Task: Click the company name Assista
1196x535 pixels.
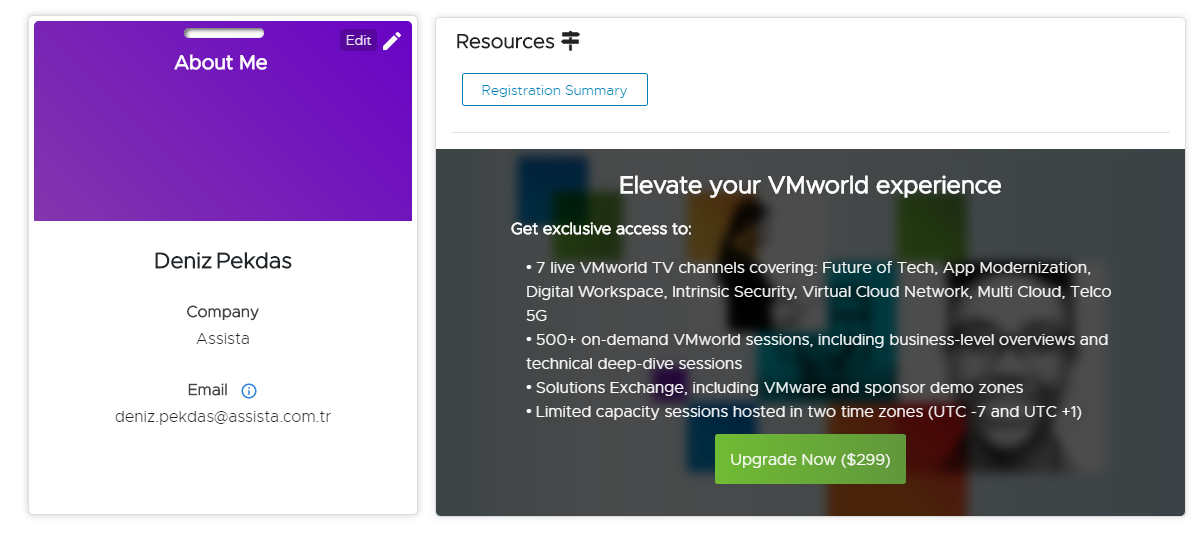Action: [x=223, y=339]
